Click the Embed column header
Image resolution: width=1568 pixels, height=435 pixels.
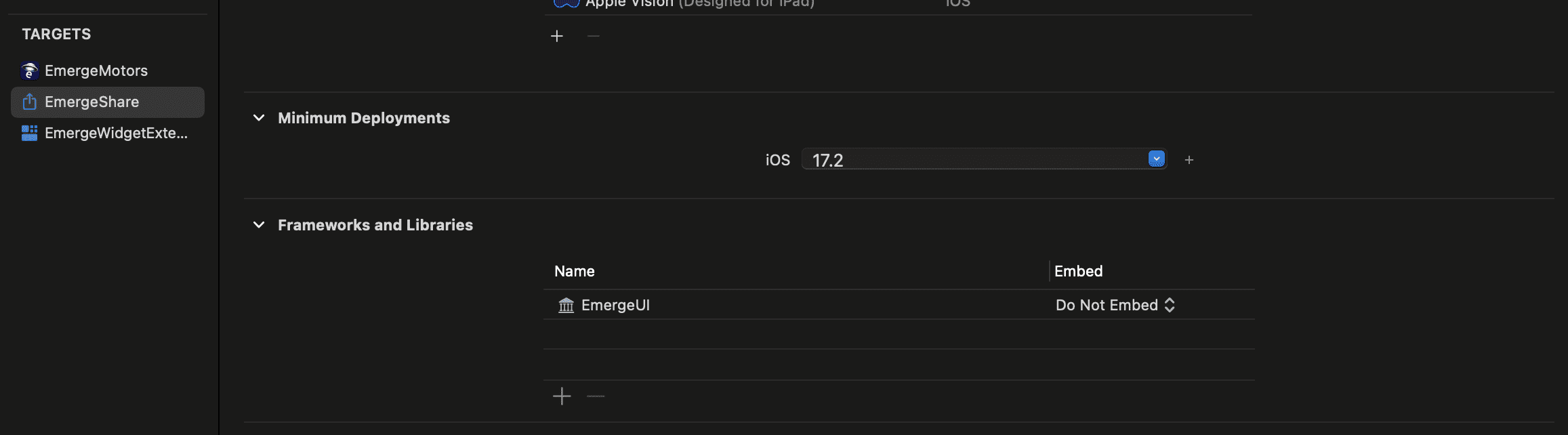coord(1078,271)
